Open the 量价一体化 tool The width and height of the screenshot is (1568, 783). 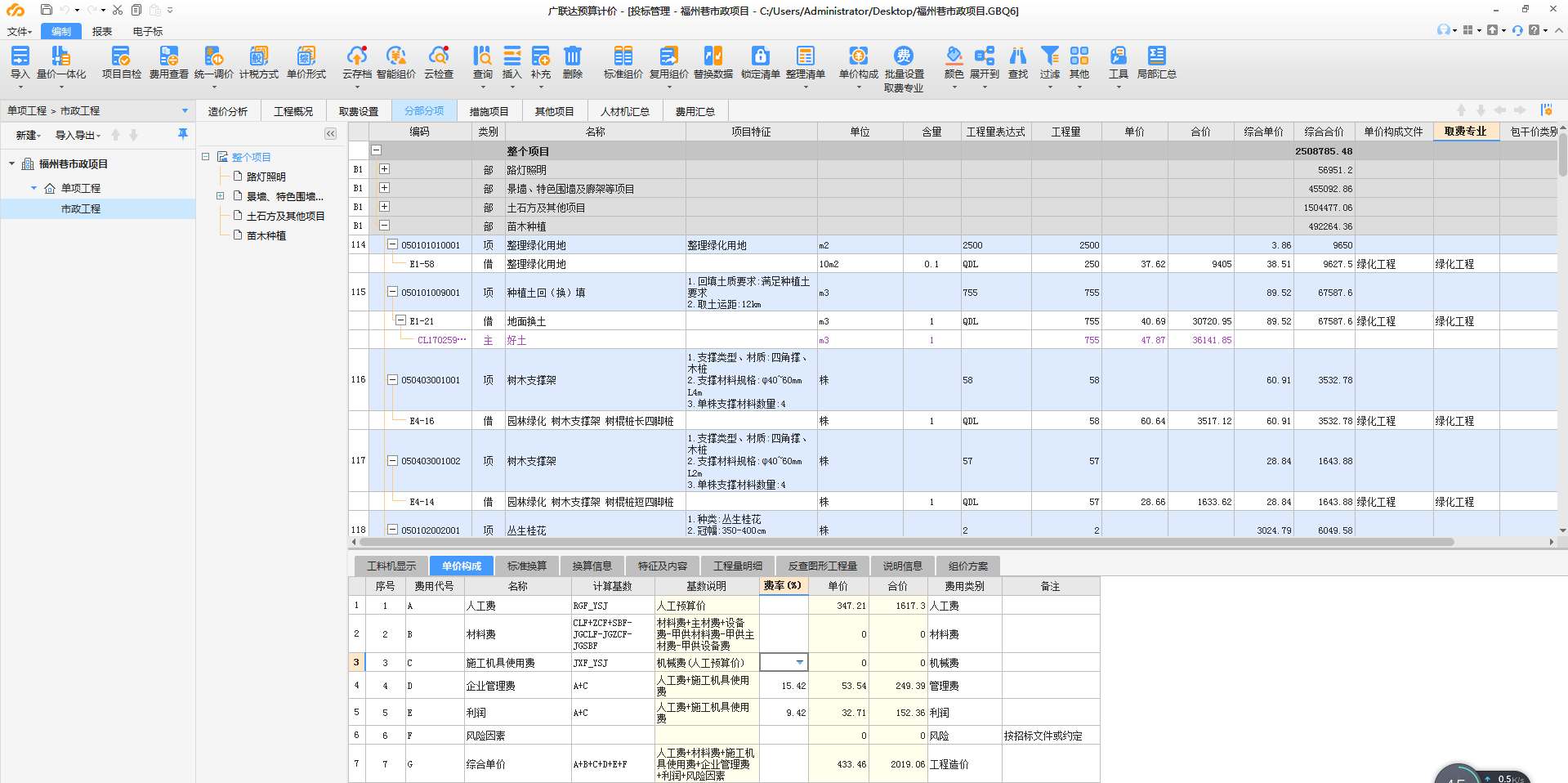(x=61, y=63)
